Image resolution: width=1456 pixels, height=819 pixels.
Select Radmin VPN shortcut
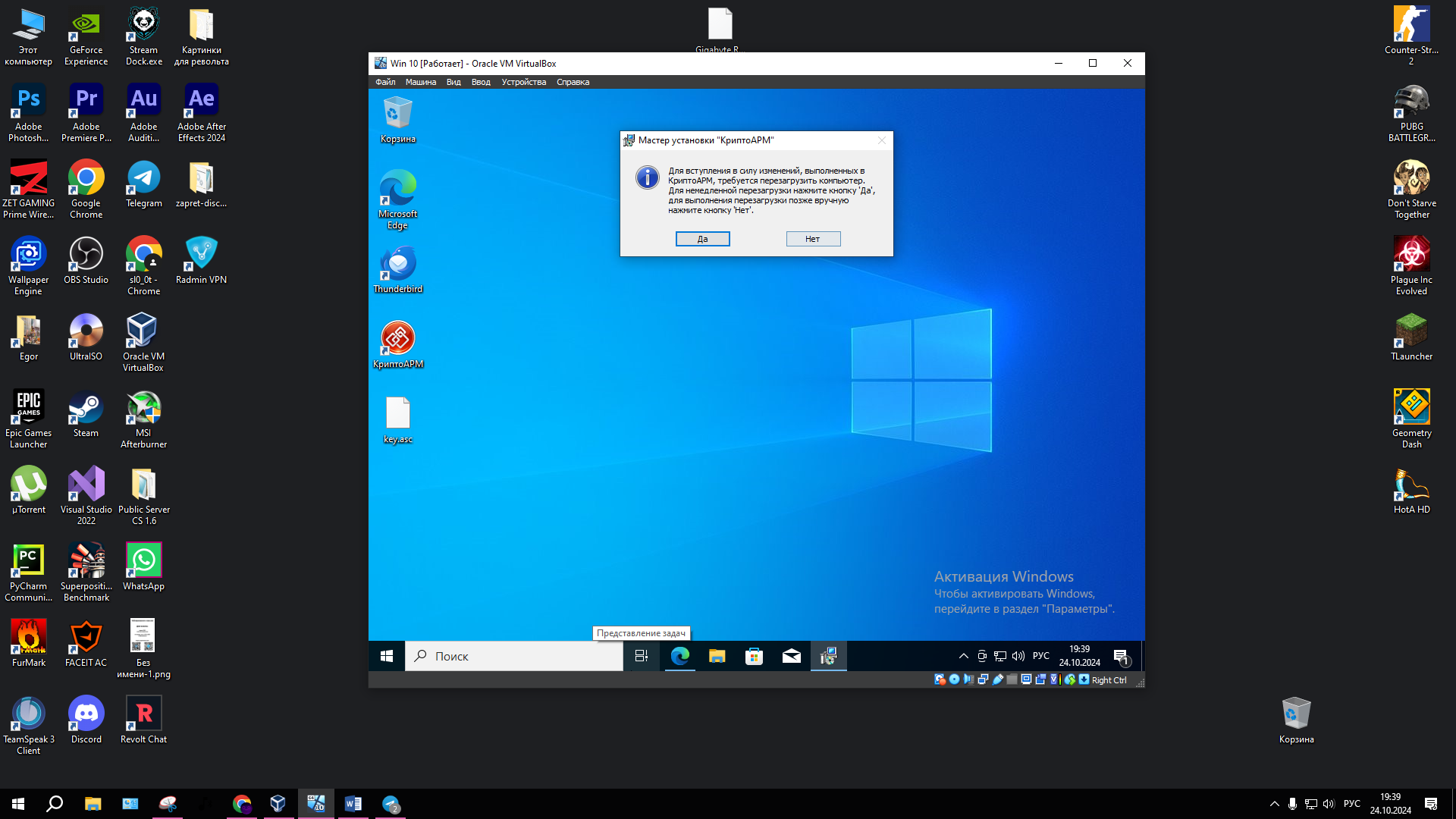tap(202, 261)
